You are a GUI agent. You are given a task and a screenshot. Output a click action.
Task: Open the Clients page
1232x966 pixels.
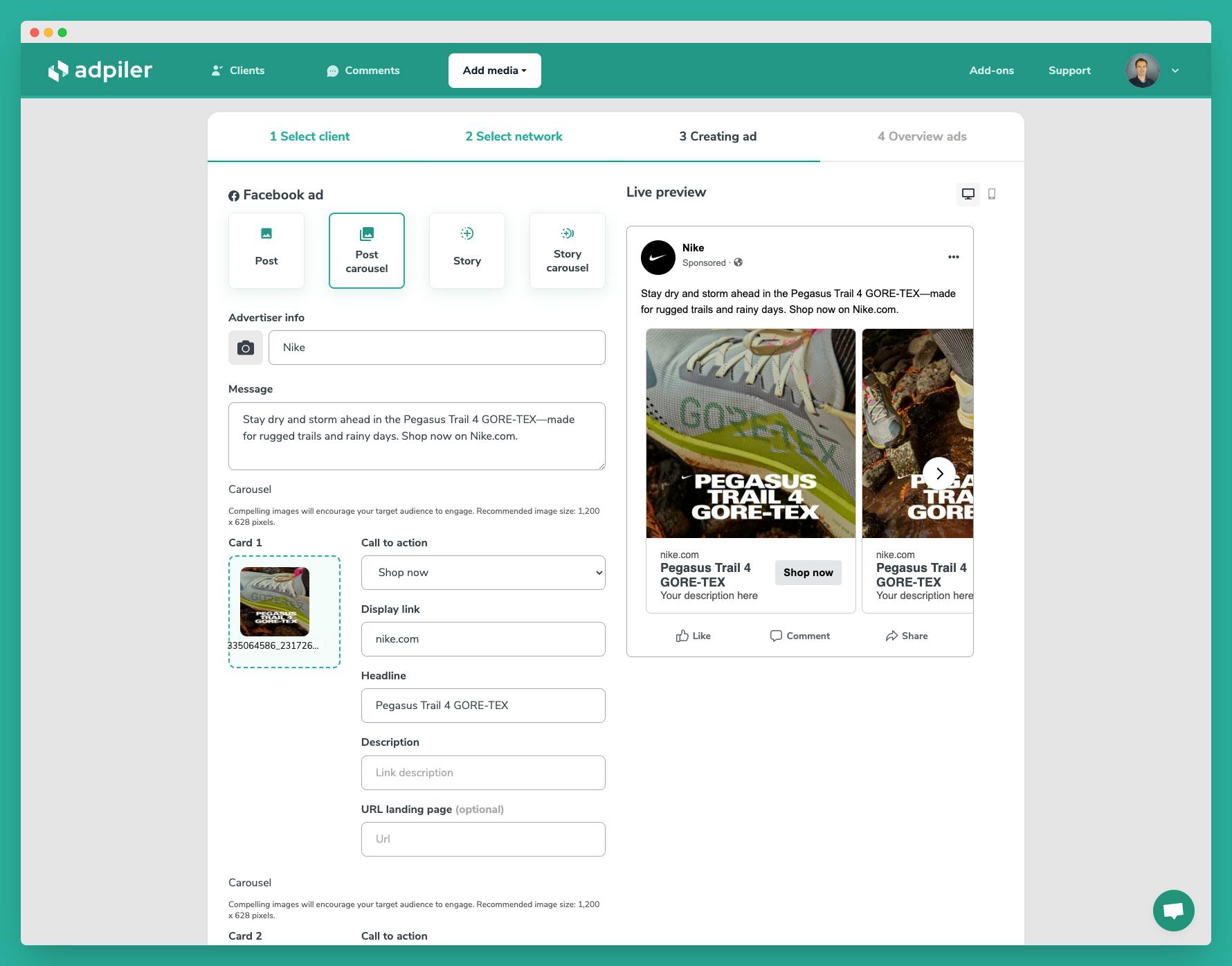[238, 71]
